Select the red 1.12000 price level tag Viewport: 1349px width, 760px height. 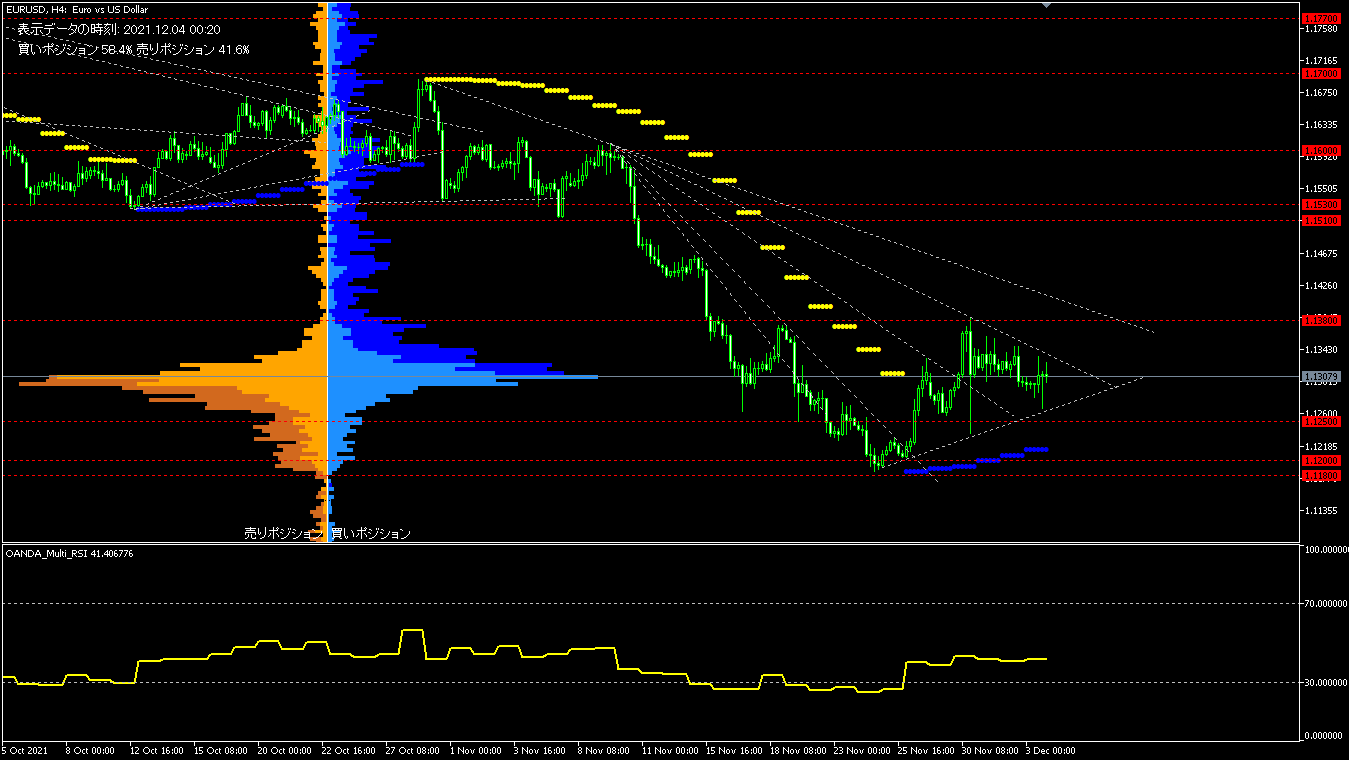(x=1321, y=461)
